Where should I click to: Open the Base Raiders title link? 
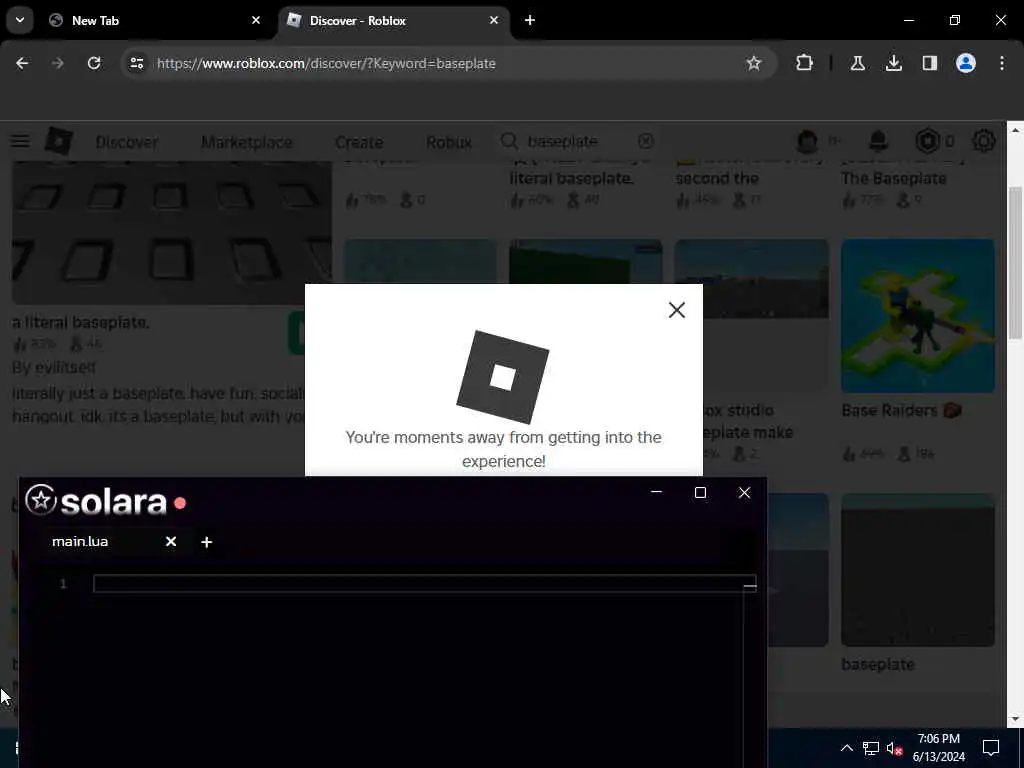(x=901, y=411)
